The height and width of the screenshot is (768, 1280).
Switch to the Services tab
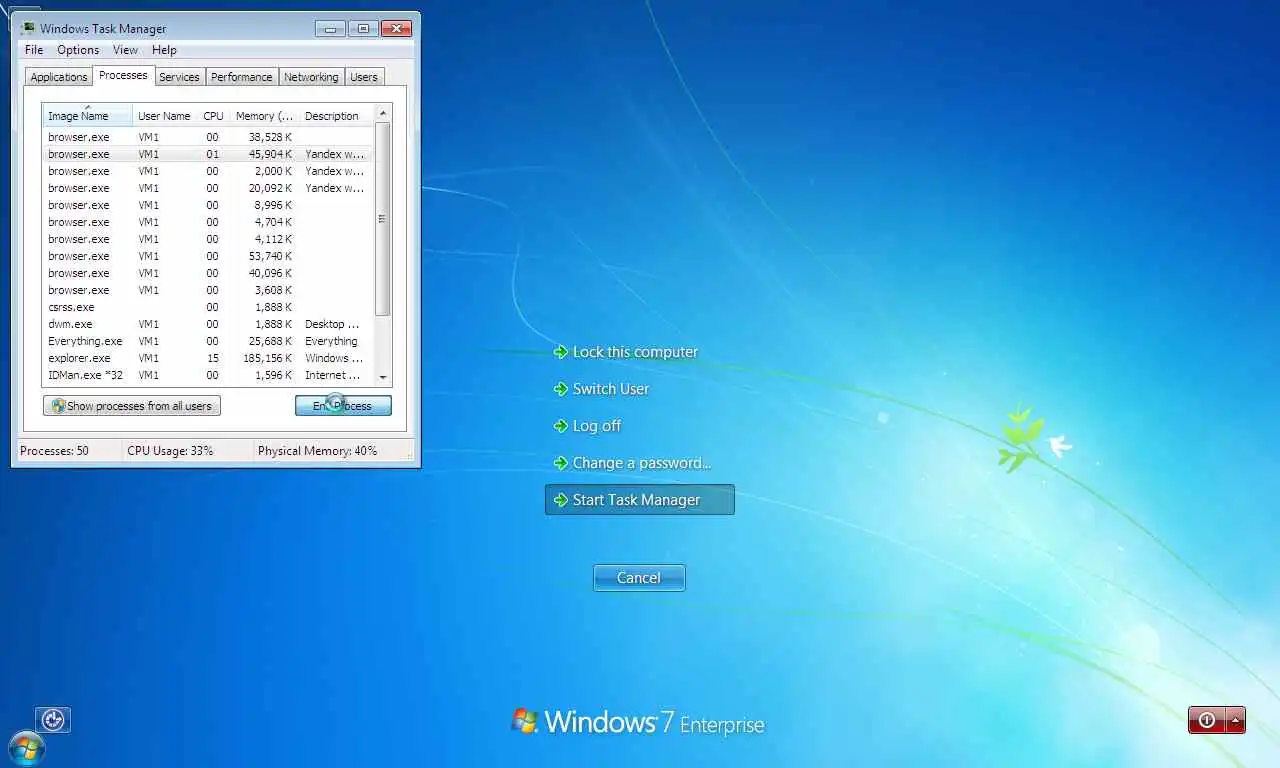180,77
